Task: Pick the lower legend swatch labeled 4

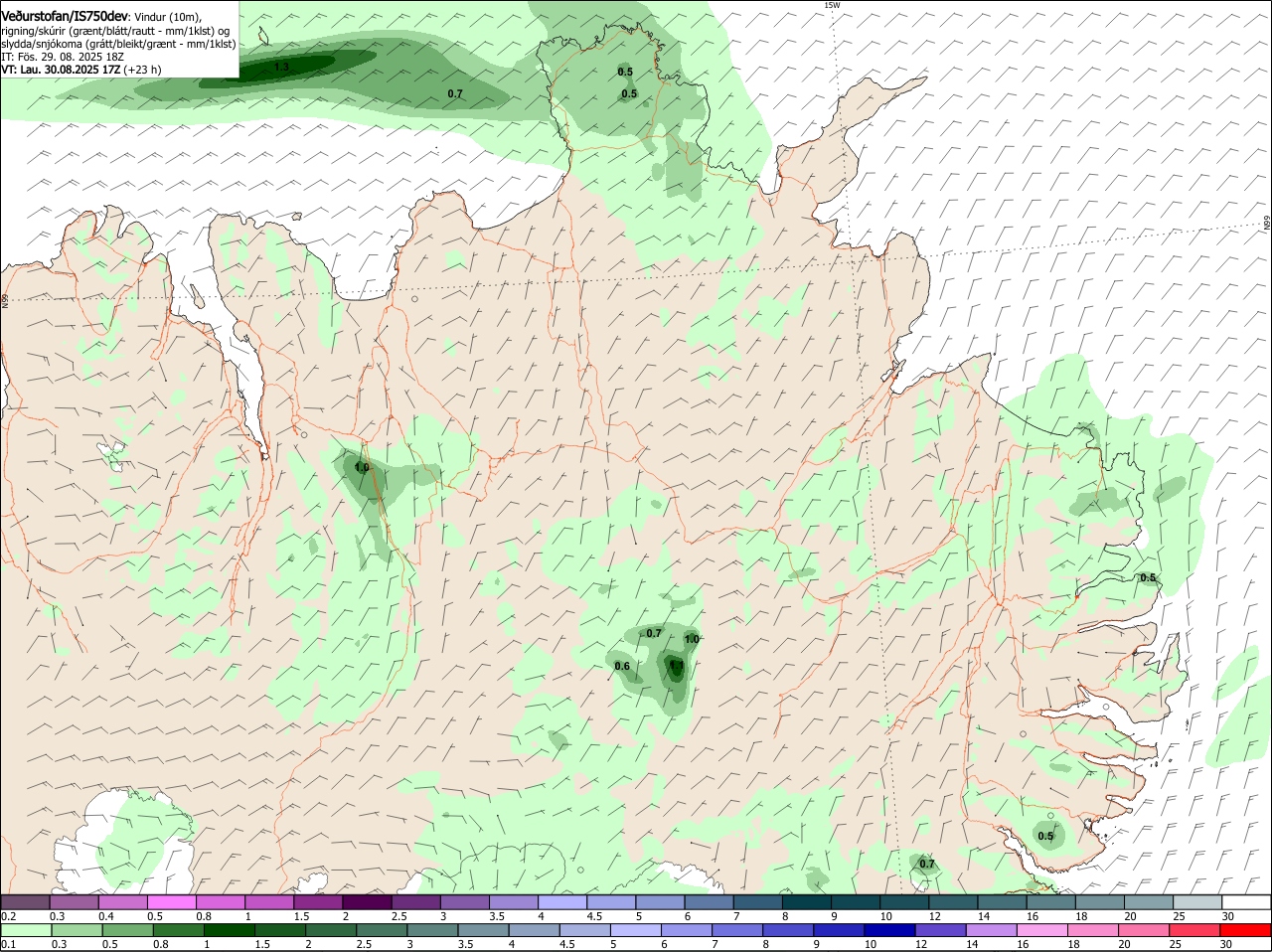Action: (536, 930)
